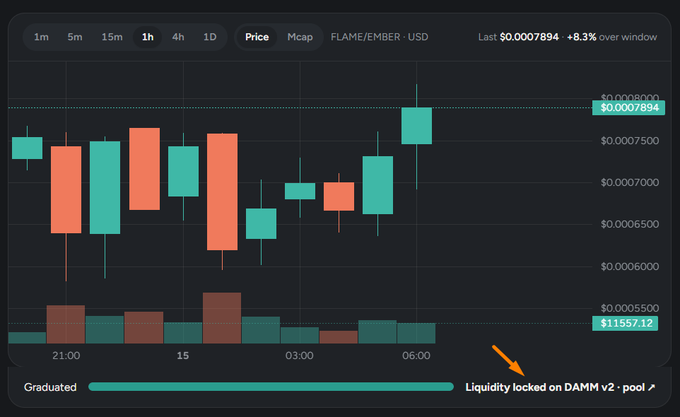Click the $0.0005500 axis label
Viewport: 680px width, 417px height.
coord(630,308)
